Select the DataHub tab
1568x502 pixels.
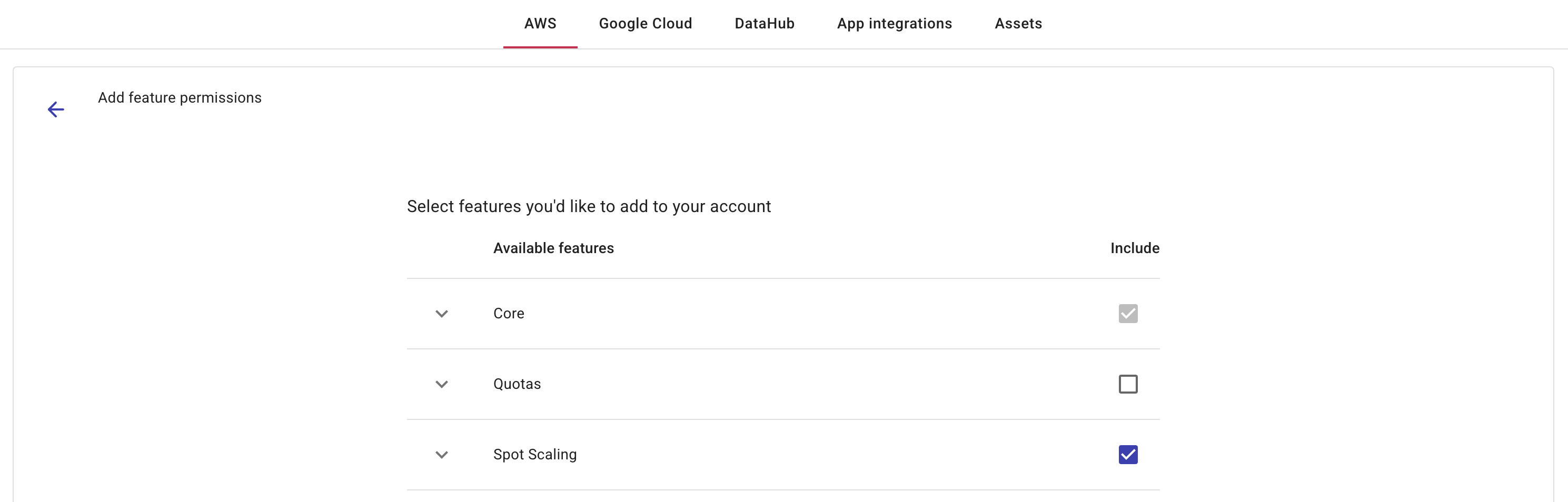point(764,24)
